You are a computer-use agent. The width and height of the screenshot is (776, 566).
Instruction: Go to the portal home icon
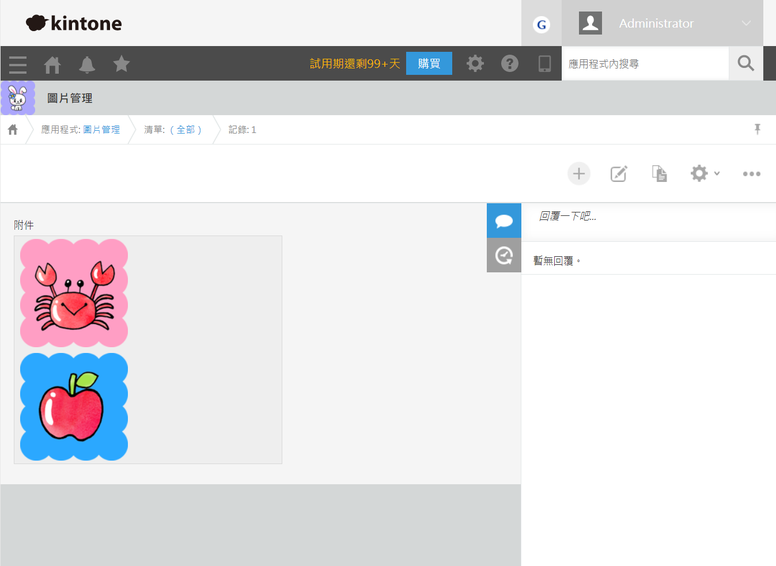tap(52, 64)
